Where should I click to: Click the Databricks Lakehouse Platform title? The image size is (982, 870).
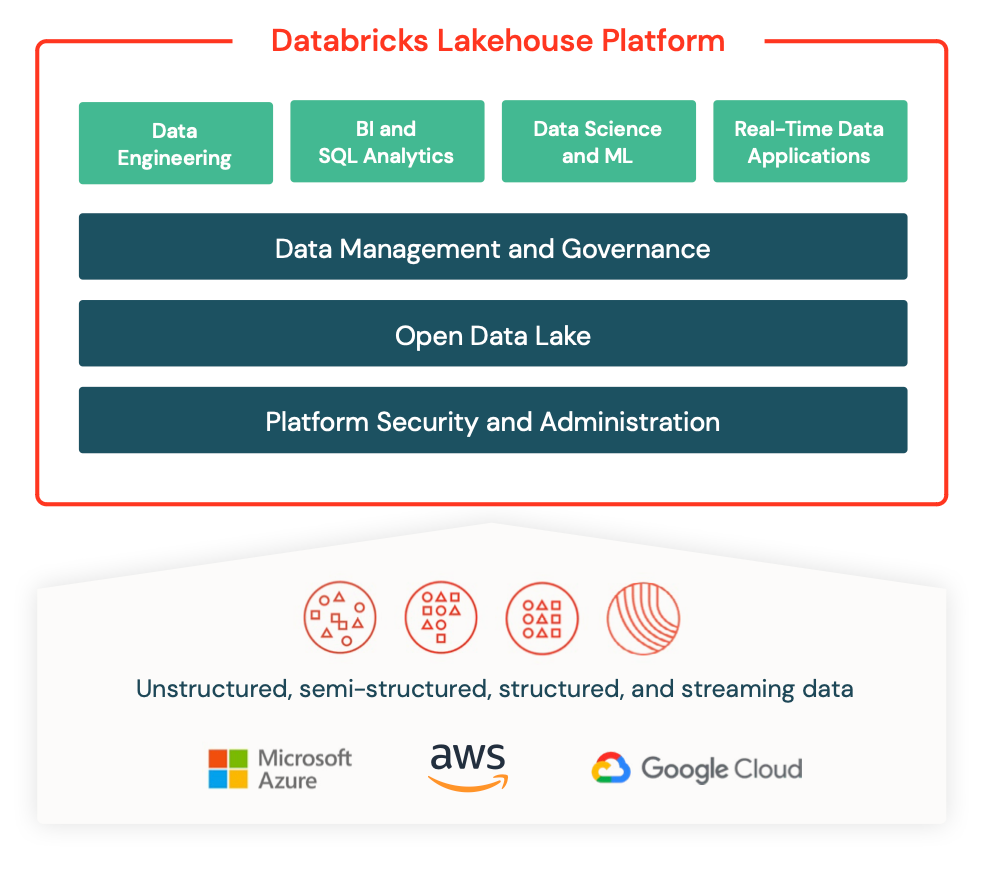pos(498,41)
